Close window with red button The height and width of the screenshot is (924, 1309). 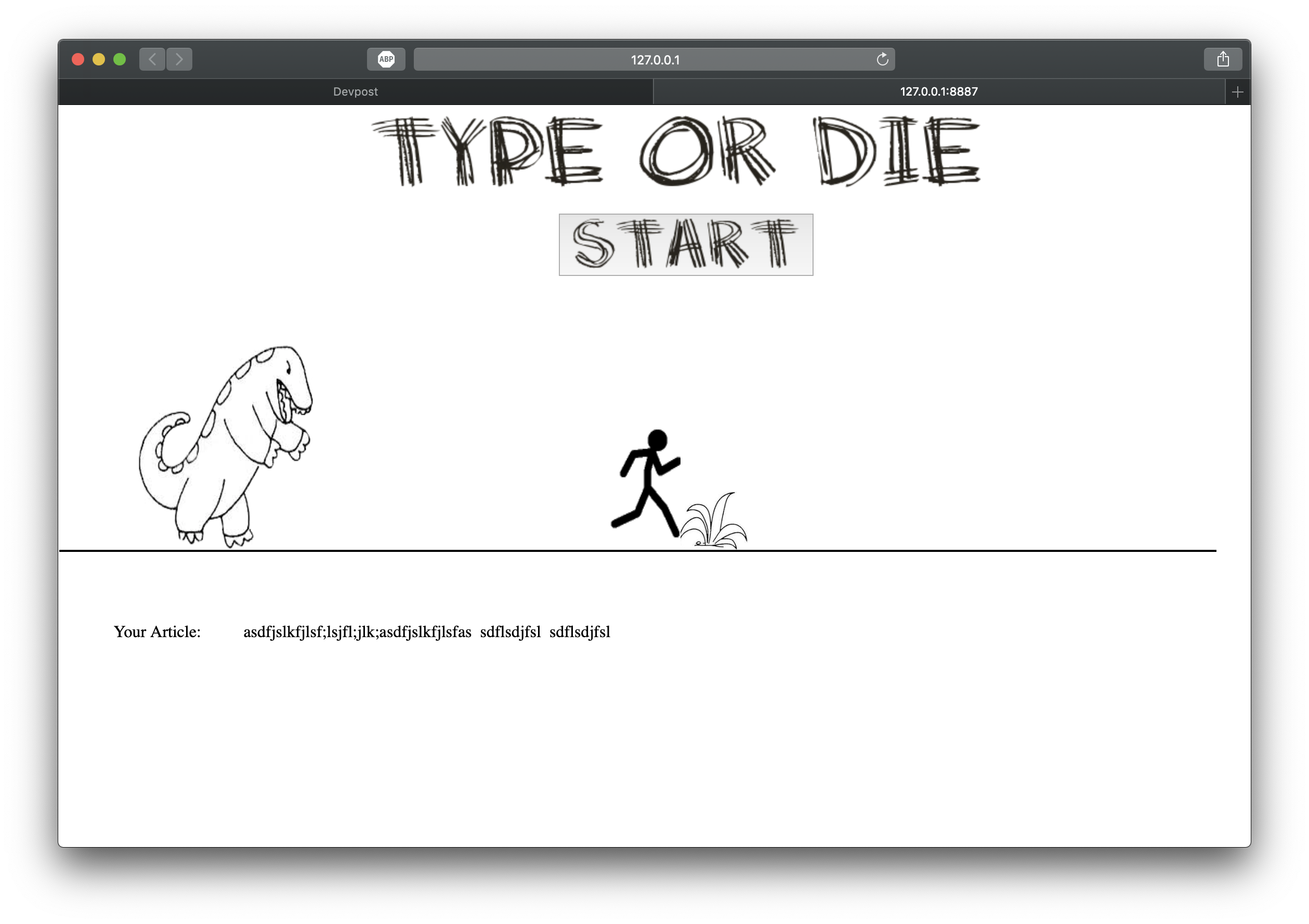(x=78, y=59)
